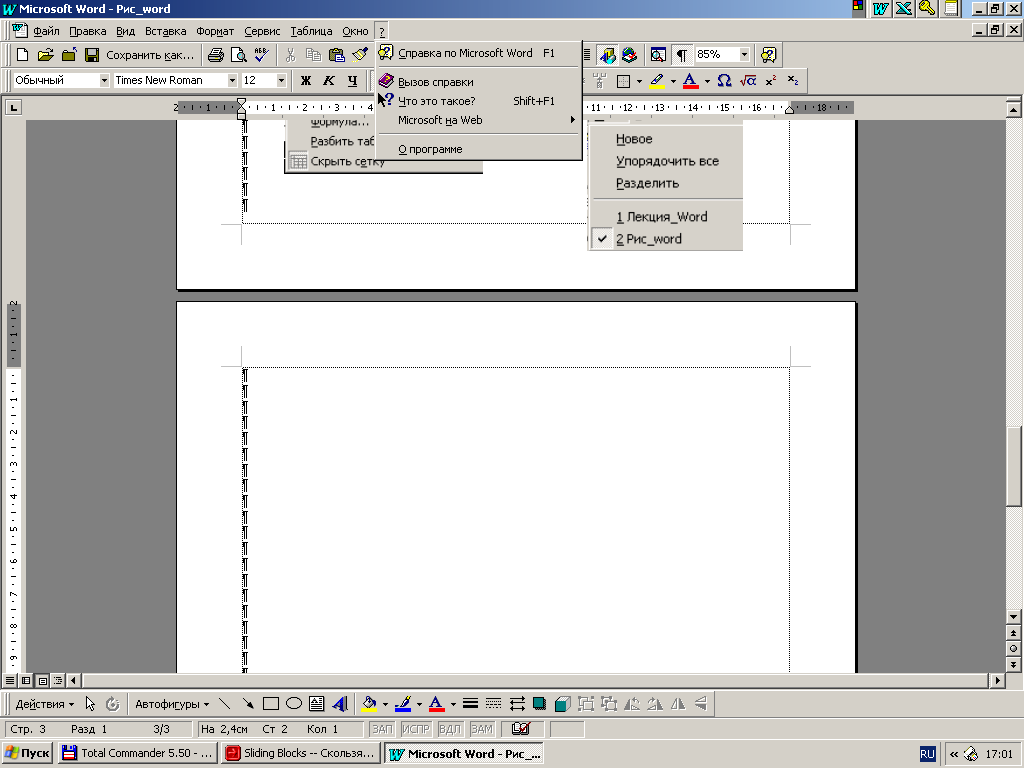
Task: Select the Oval drawing tool
Action: [x=294, y=703]
